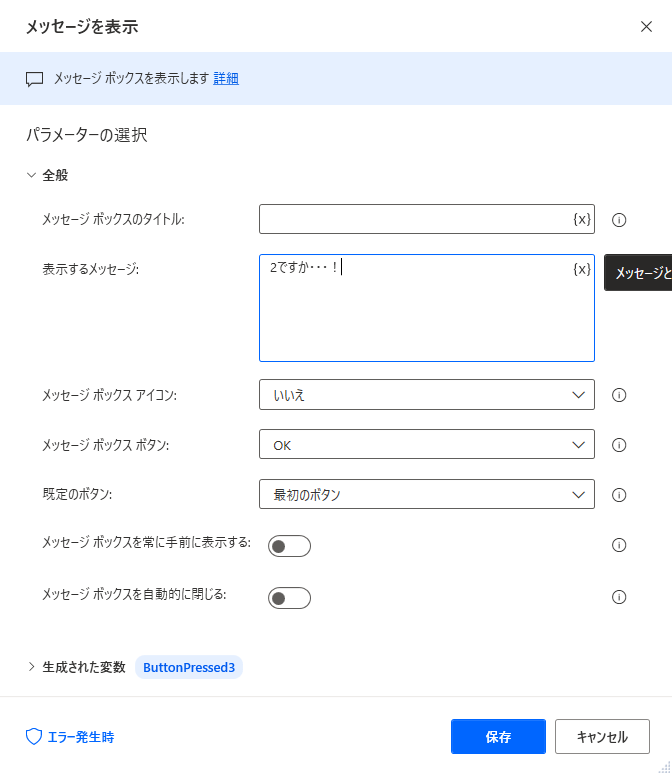Show info for message box icon setting
Viewport: 672px width, 775px height.
(619, 395)
